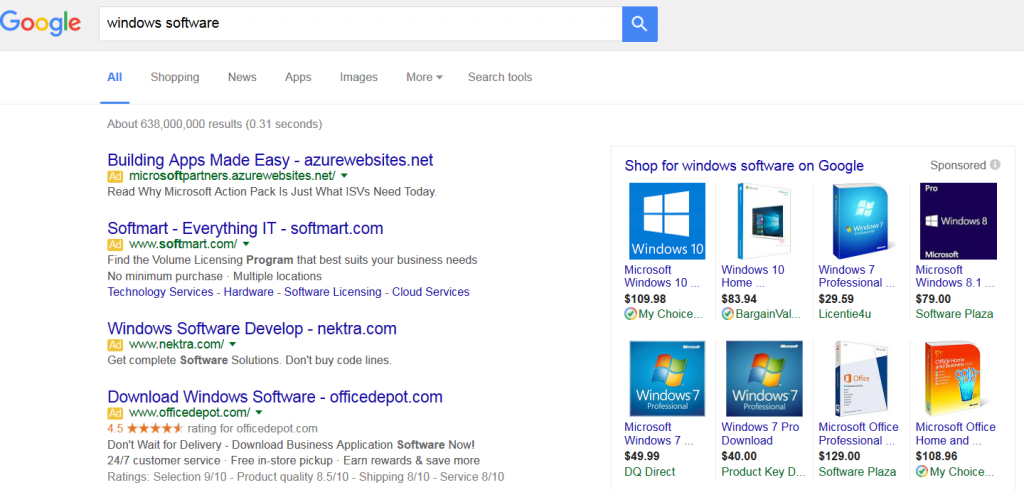1024x490 pixels.
Task: Click the Software Licensing sitelink
Action: (333, 292)
